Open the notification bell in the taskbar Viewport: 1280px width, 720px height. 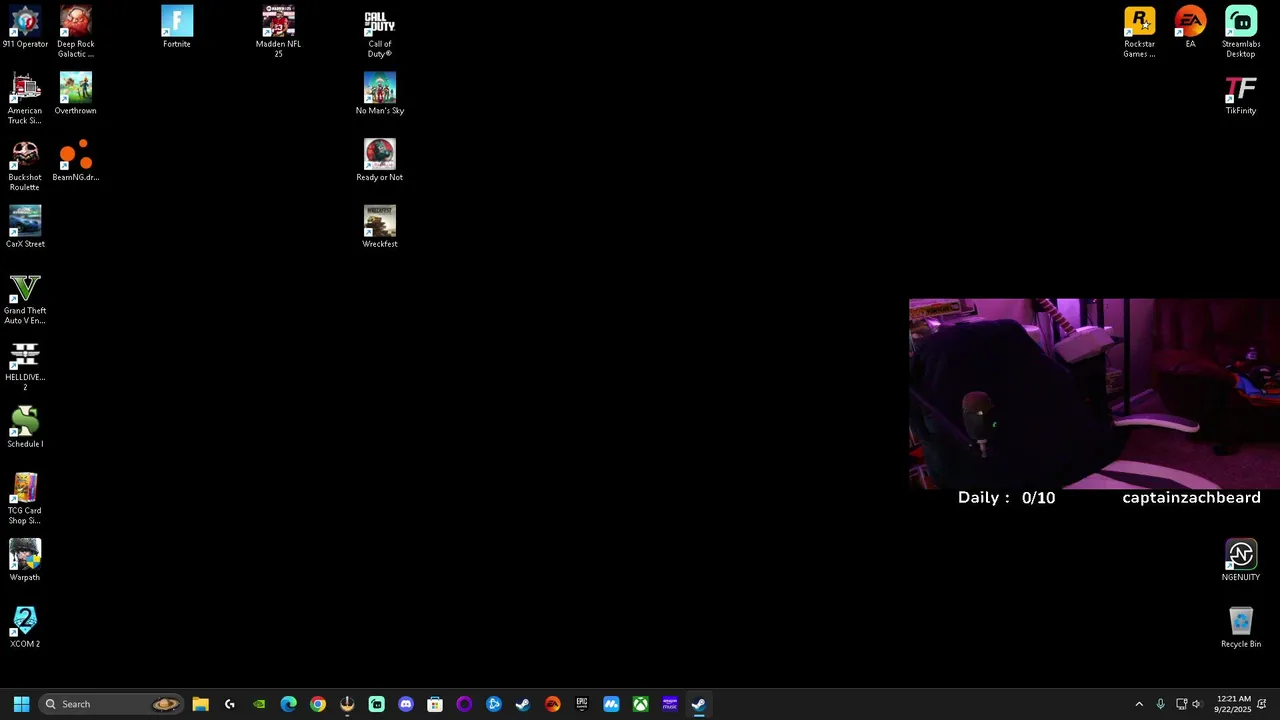point(1263,704)
